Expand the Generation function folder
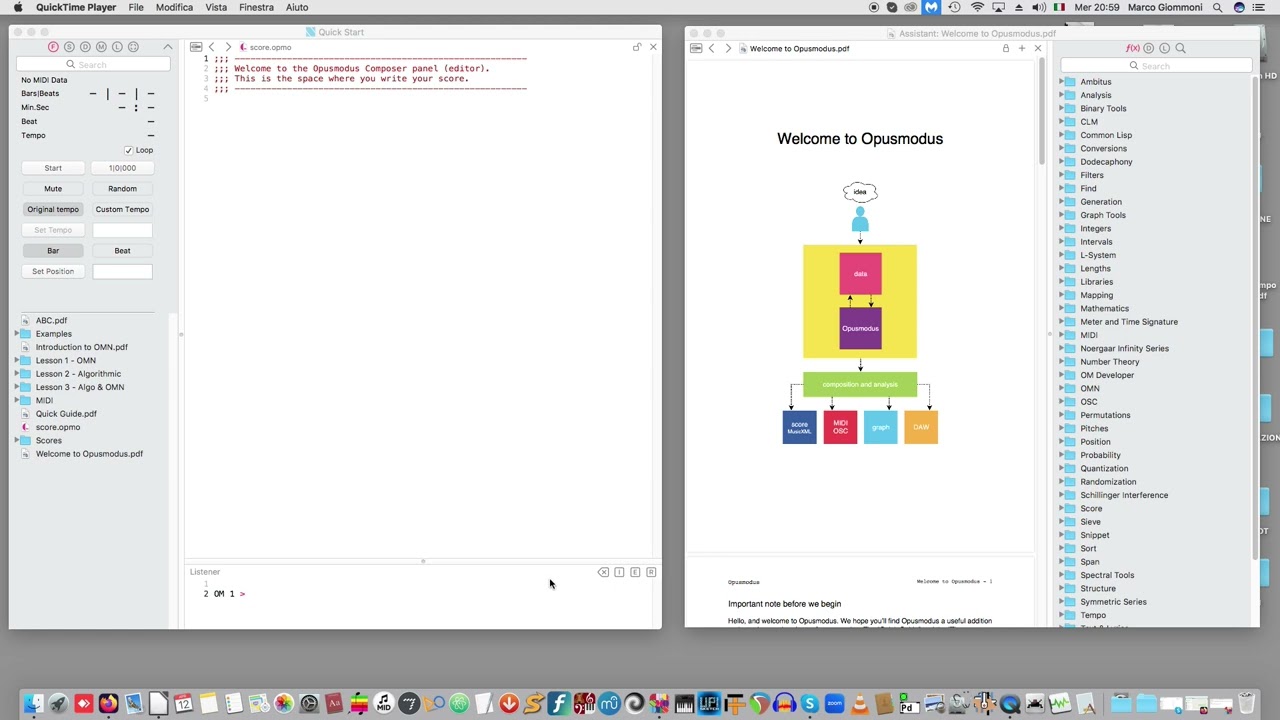 [x=1061, y=202]
